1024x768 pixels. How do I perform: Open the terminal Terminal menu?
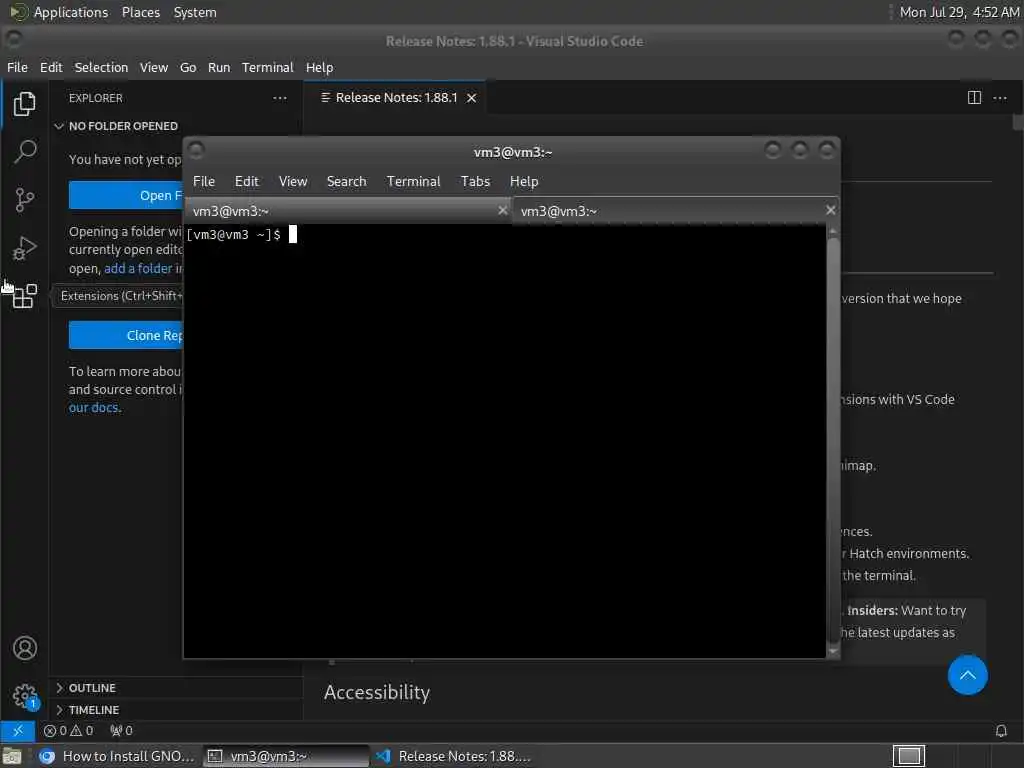[413, 182]
